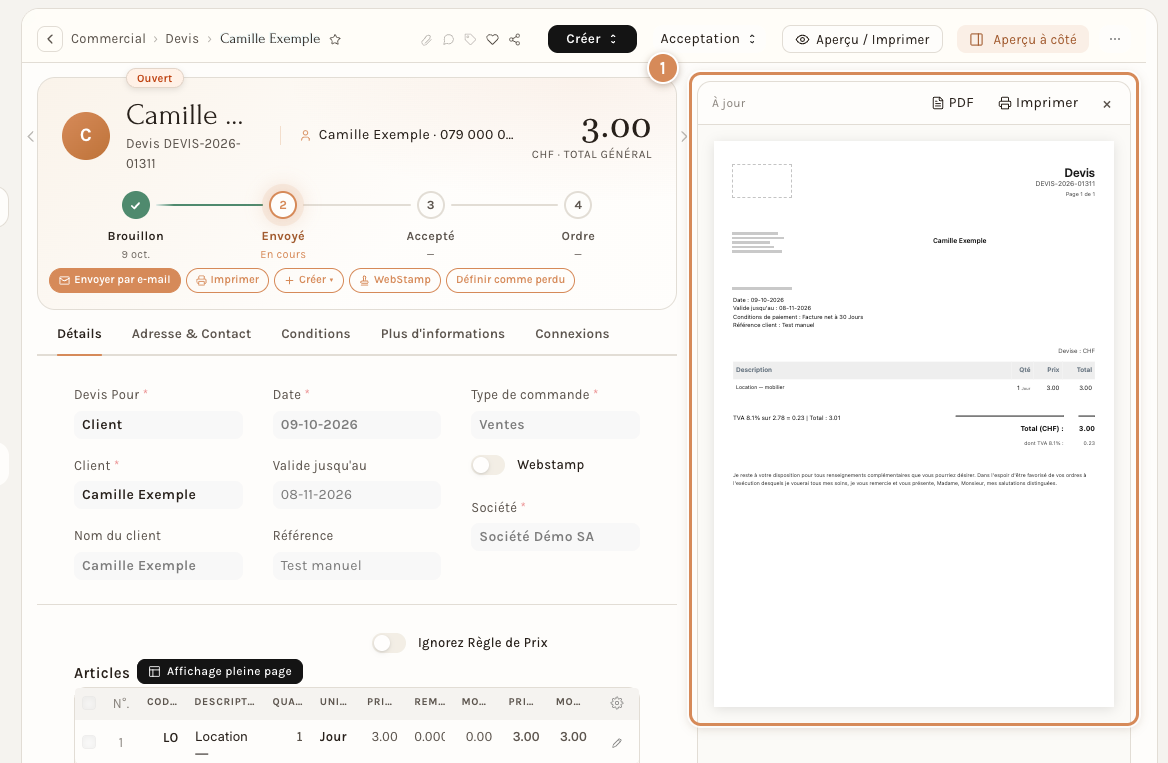The width and height of the screenshot is (1168, 763).
Task: Open attachments paperclip icon
Action: [426, 39]
